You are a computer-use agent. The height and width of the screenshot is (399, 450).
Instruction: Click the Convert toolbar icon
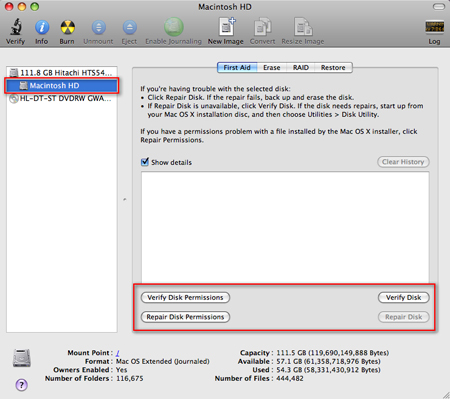(263, 27)
